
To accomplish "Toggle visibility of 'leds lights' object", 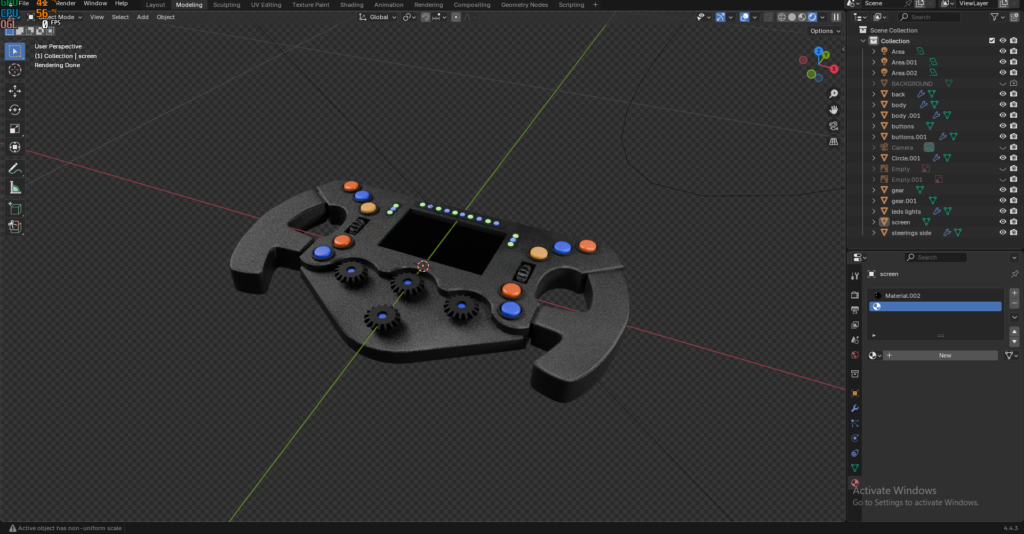I will (x=1002, y=211).
